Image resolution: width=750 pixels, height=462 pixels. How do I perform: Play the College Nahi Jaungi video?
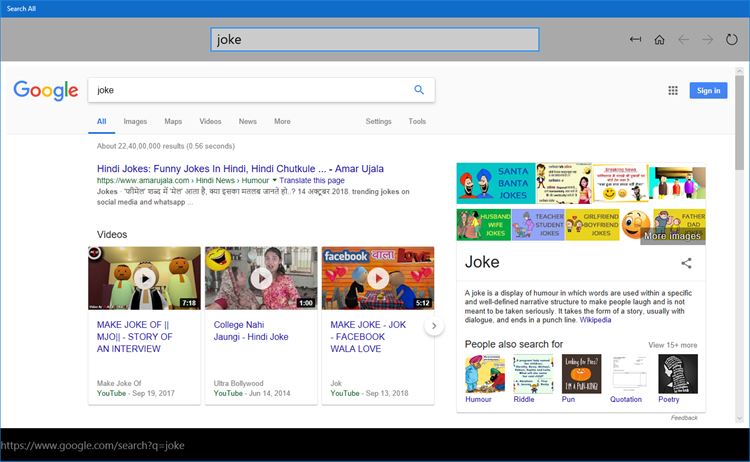pos(261,278)
